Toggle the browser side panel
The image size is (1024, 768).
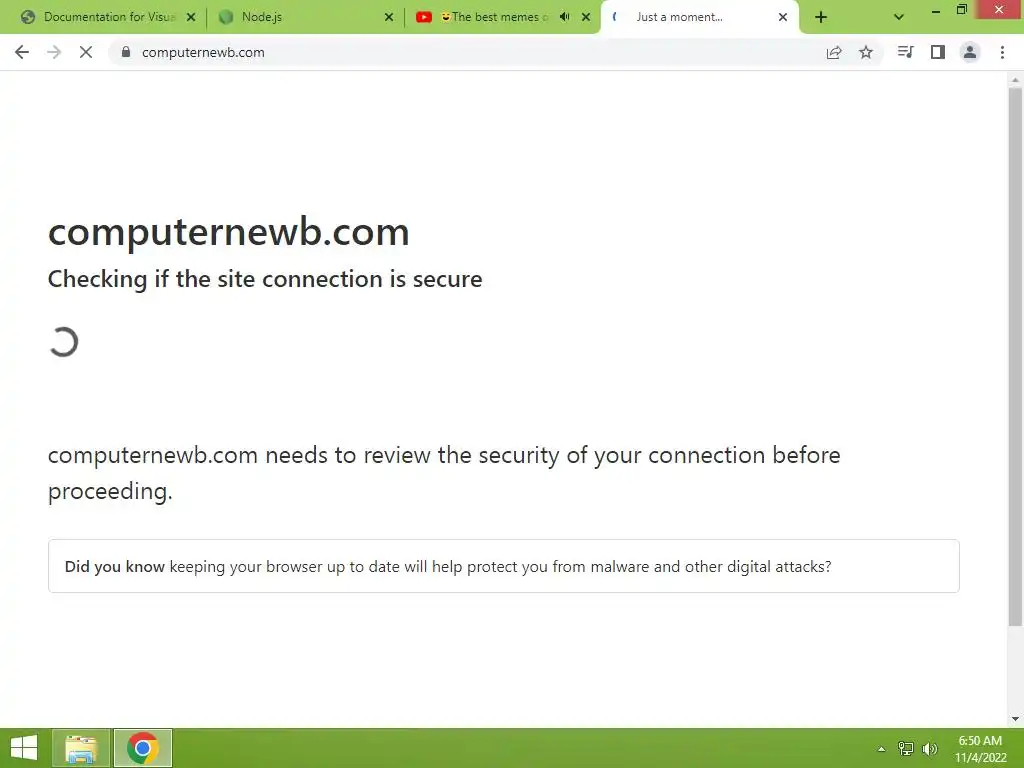[938, 52]
